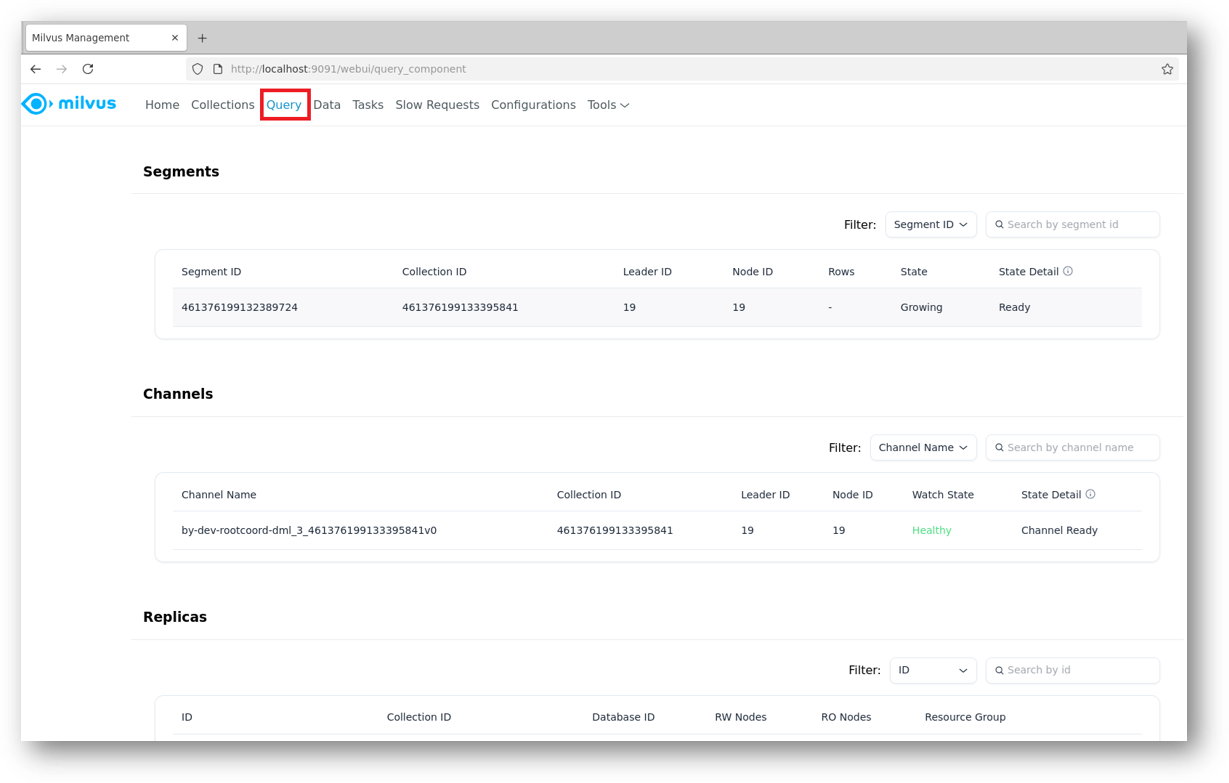Image resolution: width=1229 pixels, height=783 pixels.
Task: Open a new browser tab
Action: pyautogui.click(x=202, y=38)
